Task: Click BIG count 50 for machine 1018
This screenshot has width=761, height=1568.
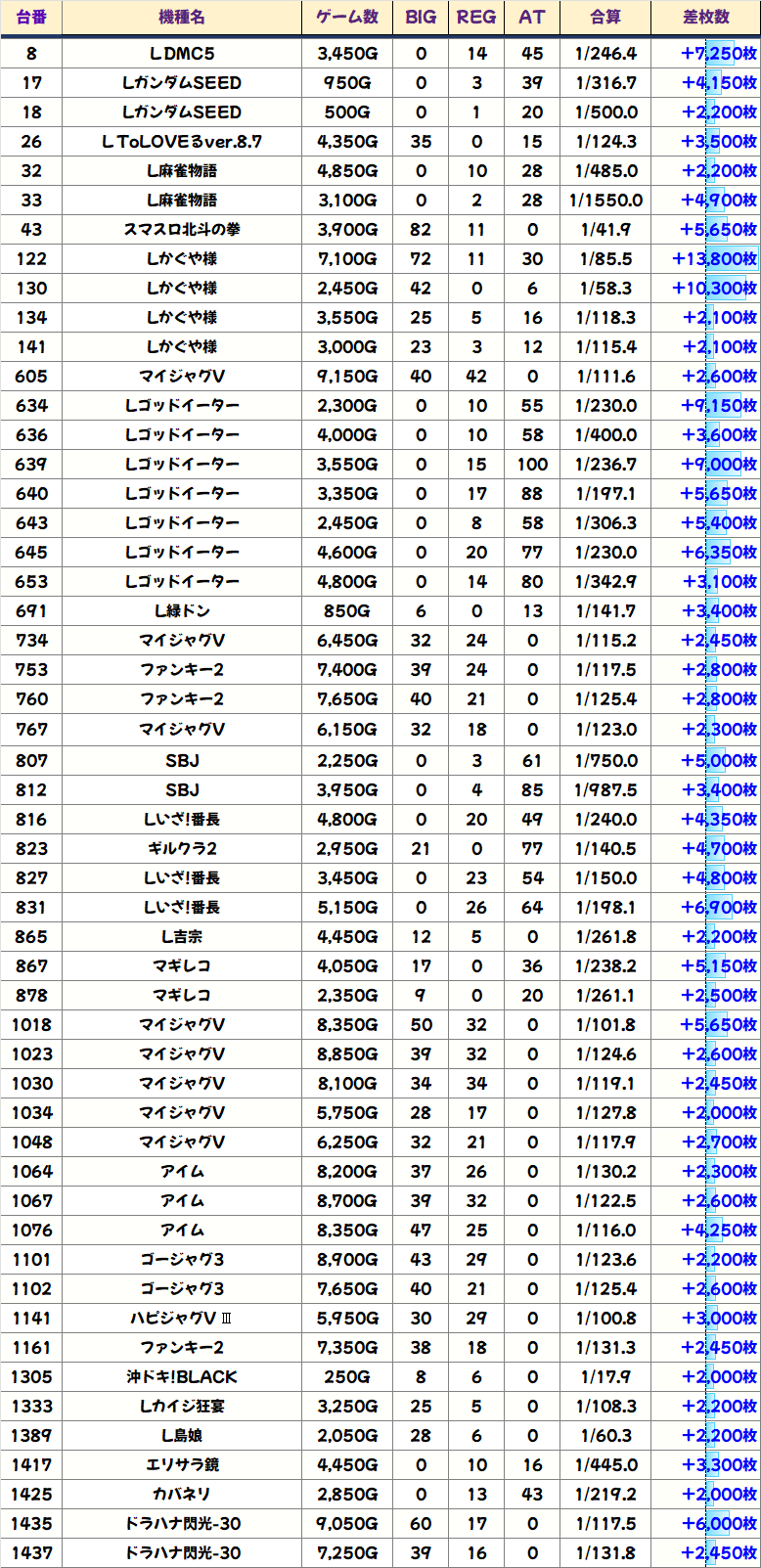Action: (421, 1024)
